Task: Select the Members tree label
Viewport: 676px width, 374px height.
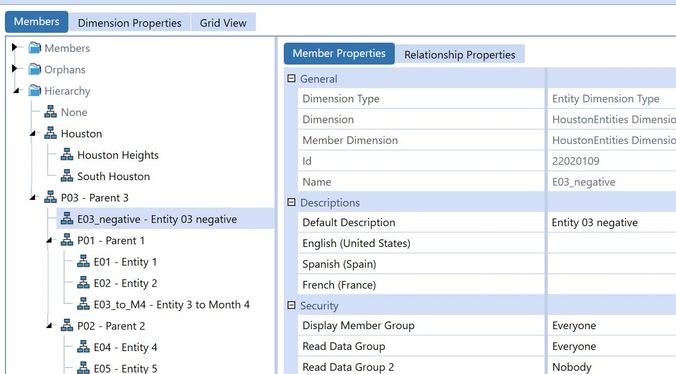Action: point(67,48)
